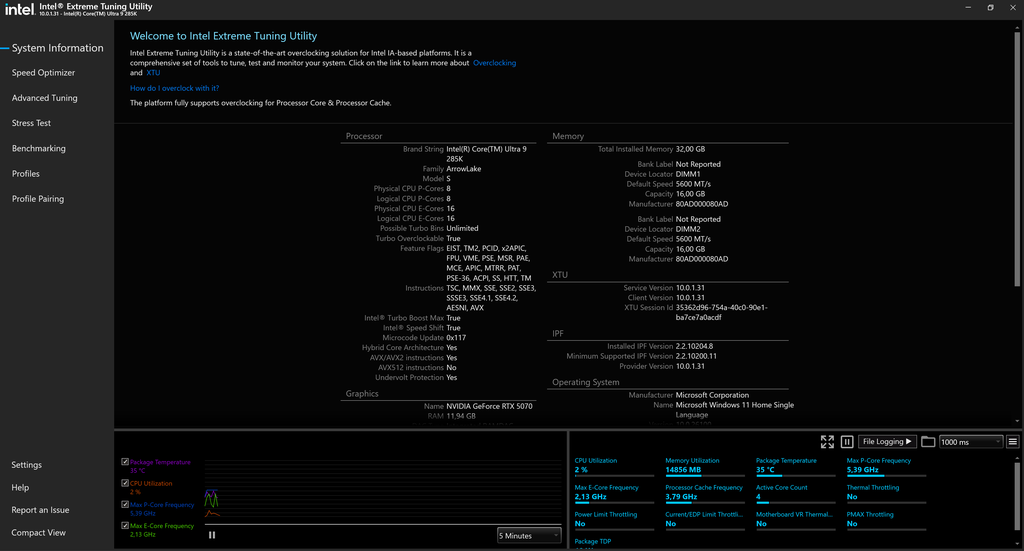
Task: Click the Microcode Update value 0x117
Action: click(x=456, y=338)
